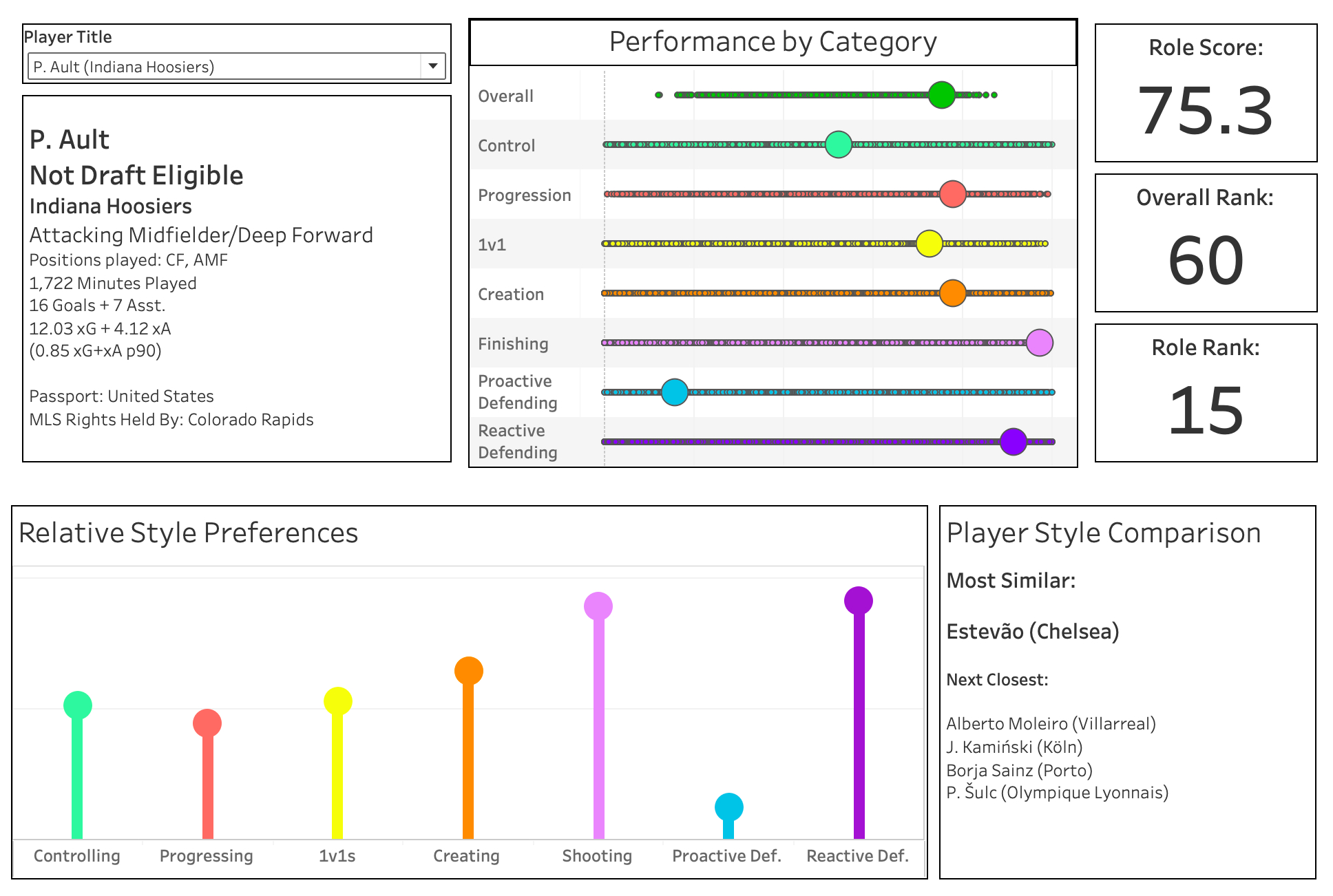Select the yellow 1v1s lollipop circle
1333x896 pixels.
pyautogui.click(x=337, y=701)
